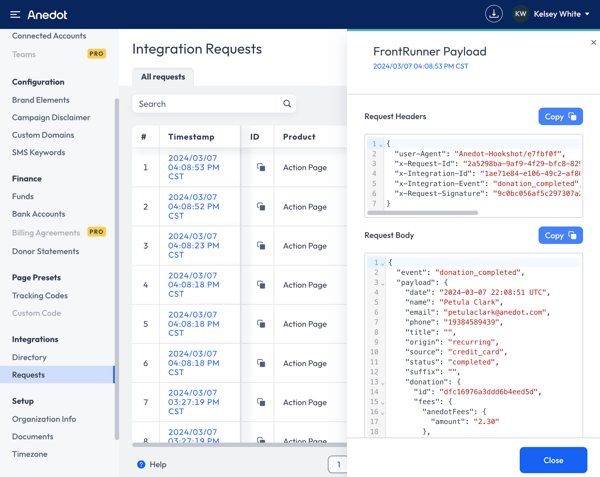Open Connected Accounts in sidebar
Screen dimensions: 600x477
(49, 36)
